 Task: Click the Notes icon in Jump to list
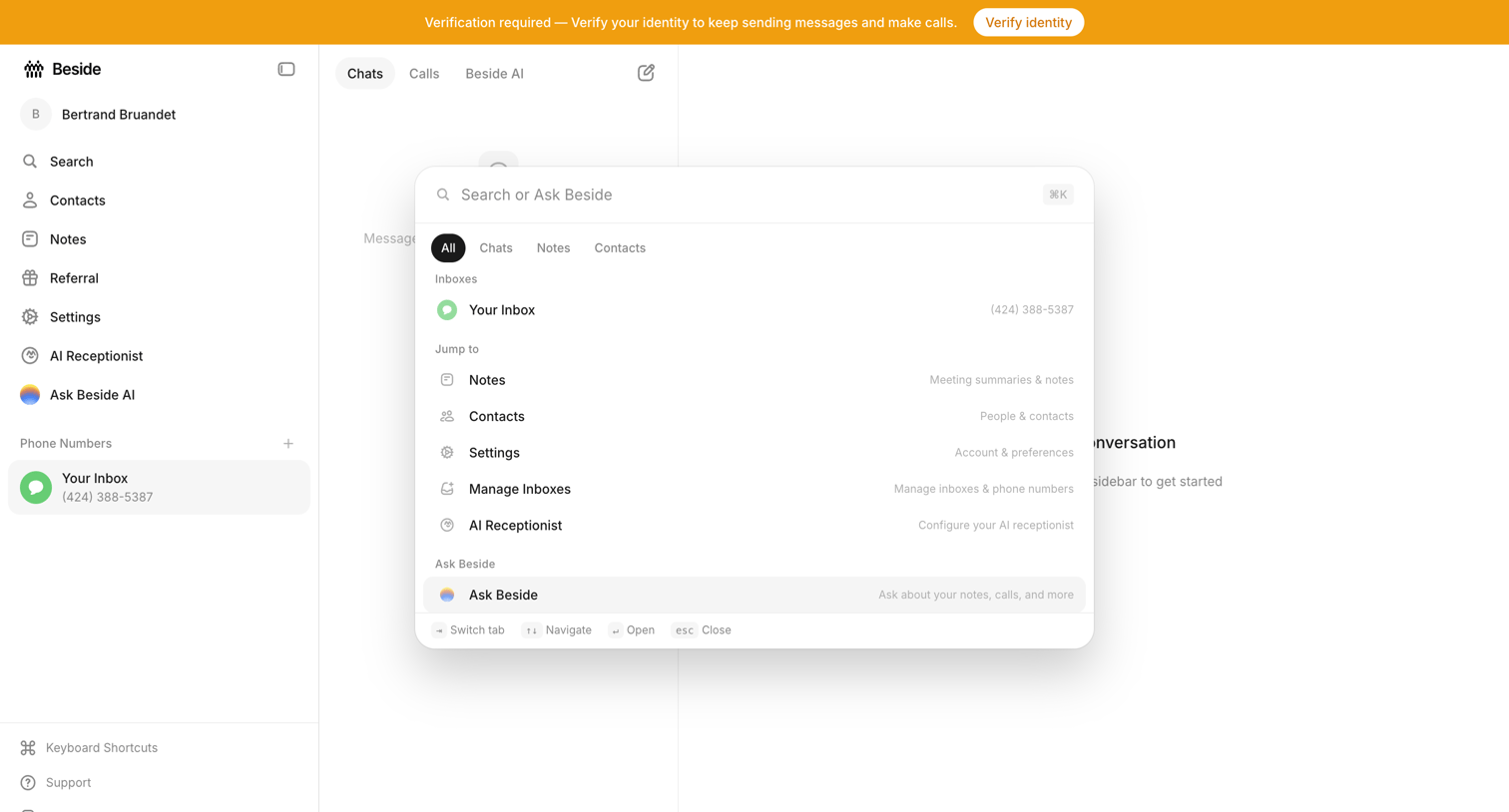pyautogui.click(x=447, y=380)
